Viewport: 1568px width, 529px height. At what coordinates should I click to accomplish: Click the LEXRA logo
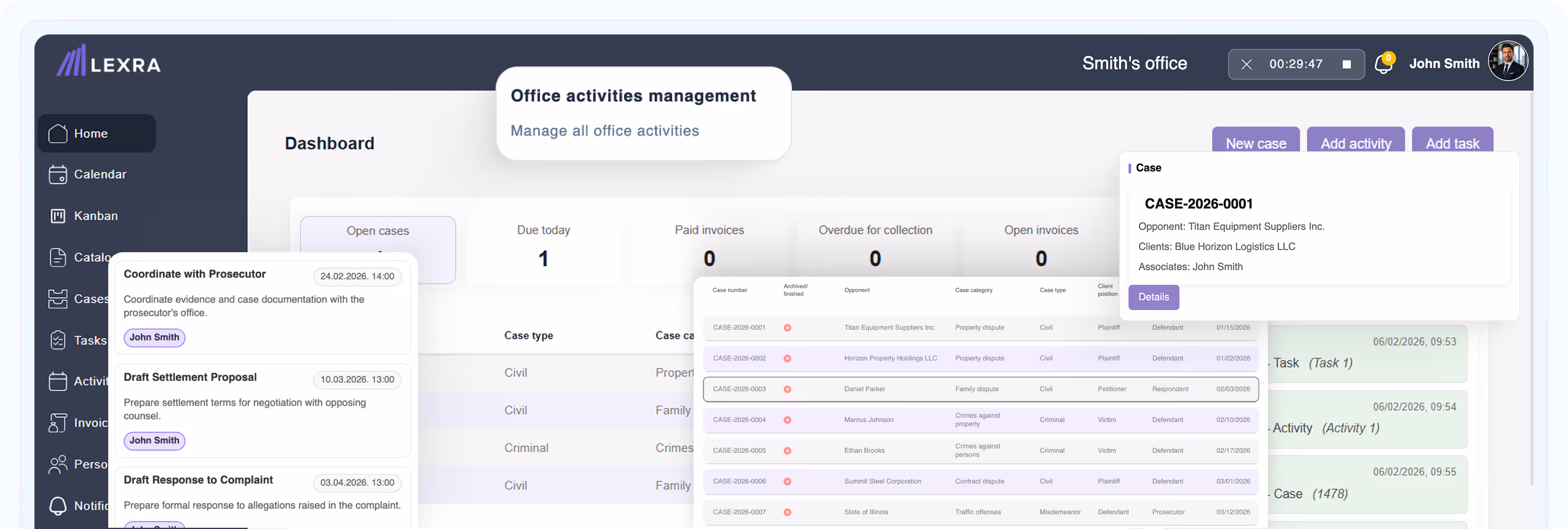pos(109,61)
